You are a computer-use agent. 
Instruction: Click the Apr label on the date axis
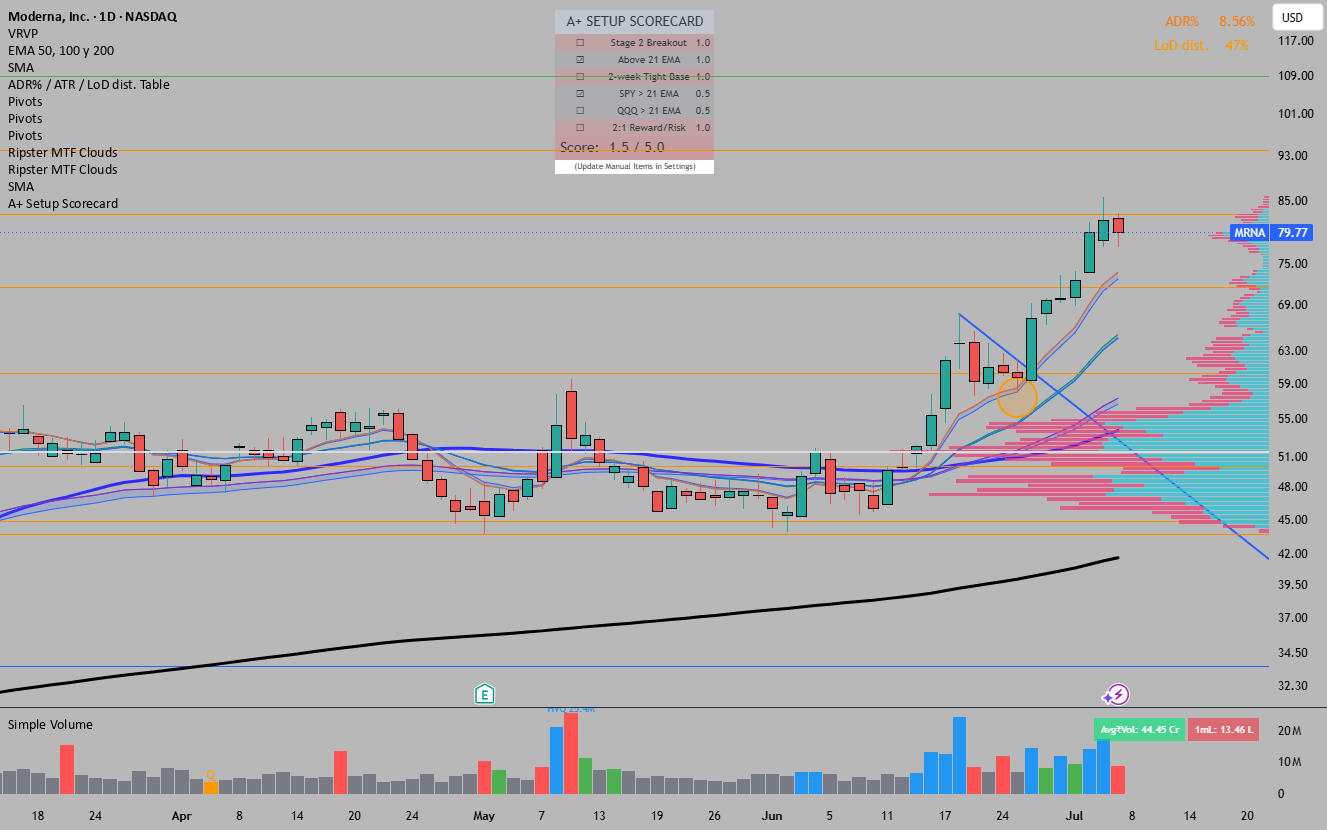(180, 816)
